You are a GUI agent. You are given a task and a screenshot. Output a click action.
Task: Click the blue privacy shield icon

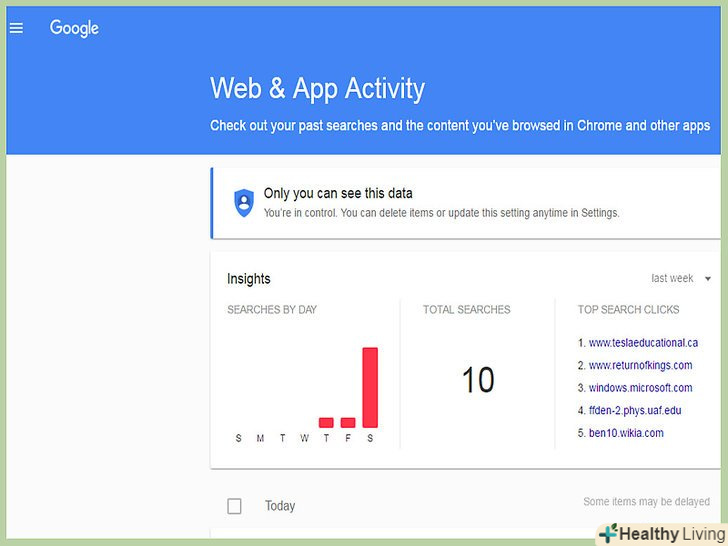coord(244,202)
